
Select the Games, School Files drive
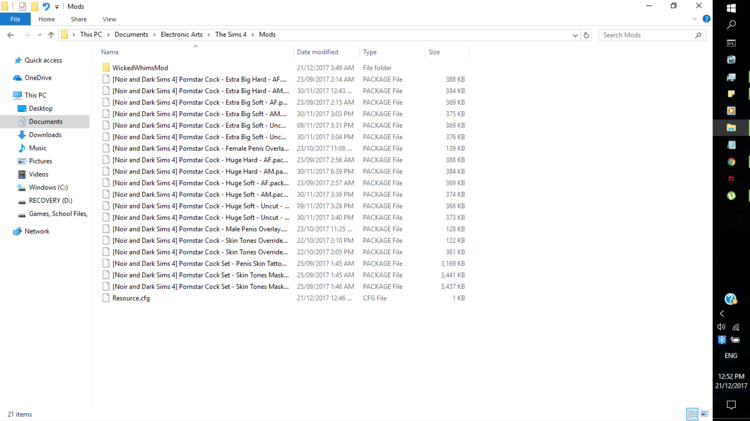point(57,214)
